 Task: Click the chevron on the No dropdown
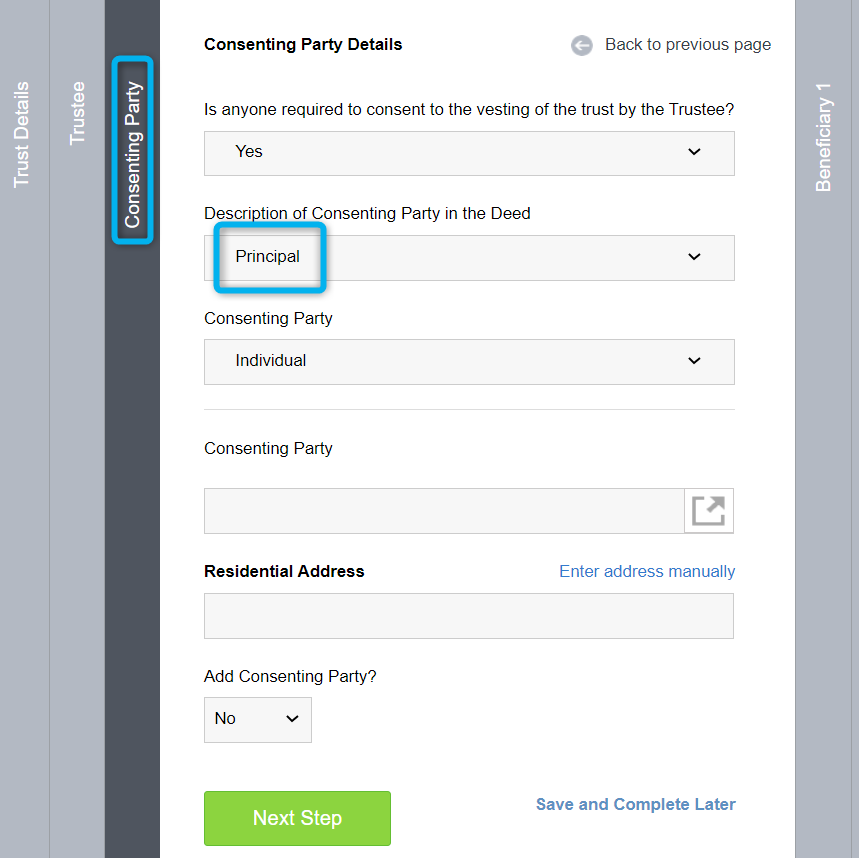click(292, 719)
